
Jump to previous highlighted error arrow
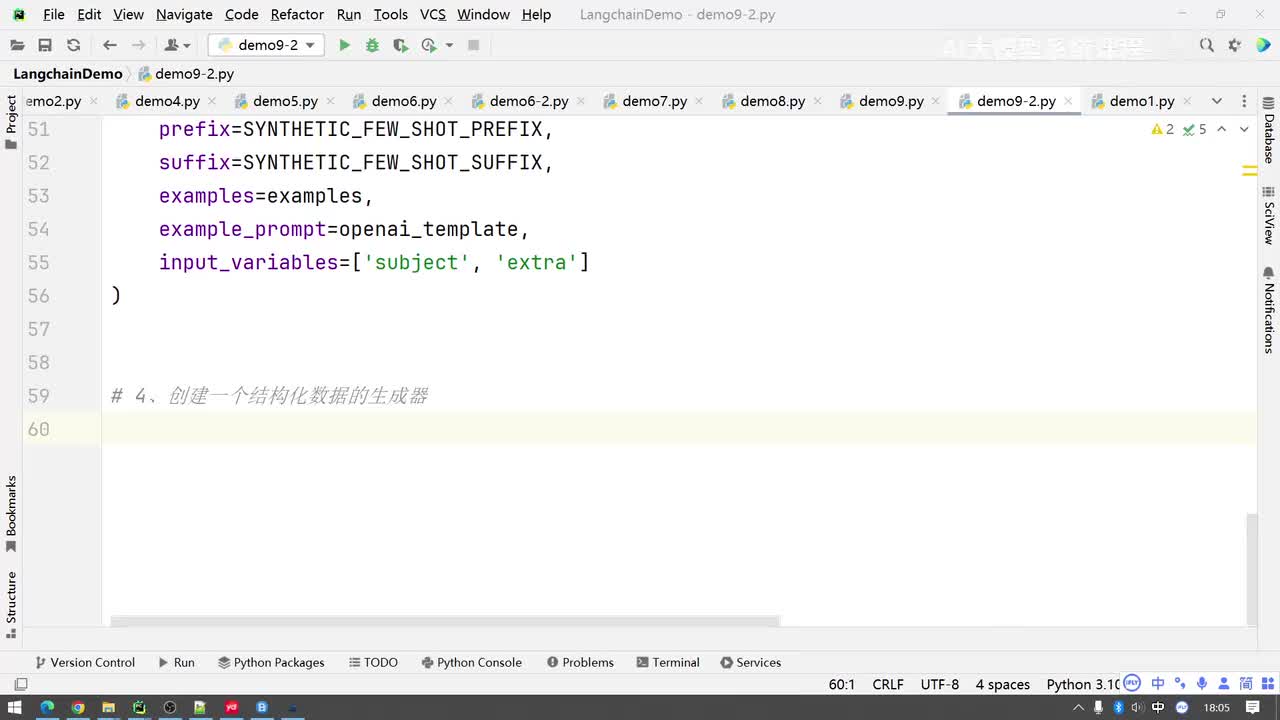coord(1221,129)
